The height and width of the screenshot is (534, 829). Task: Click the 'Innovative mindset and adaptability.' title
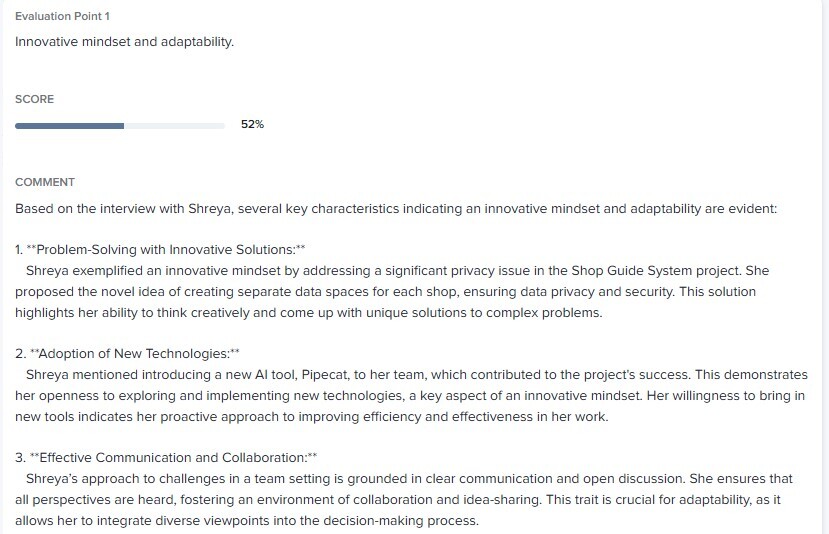[124, 42]
